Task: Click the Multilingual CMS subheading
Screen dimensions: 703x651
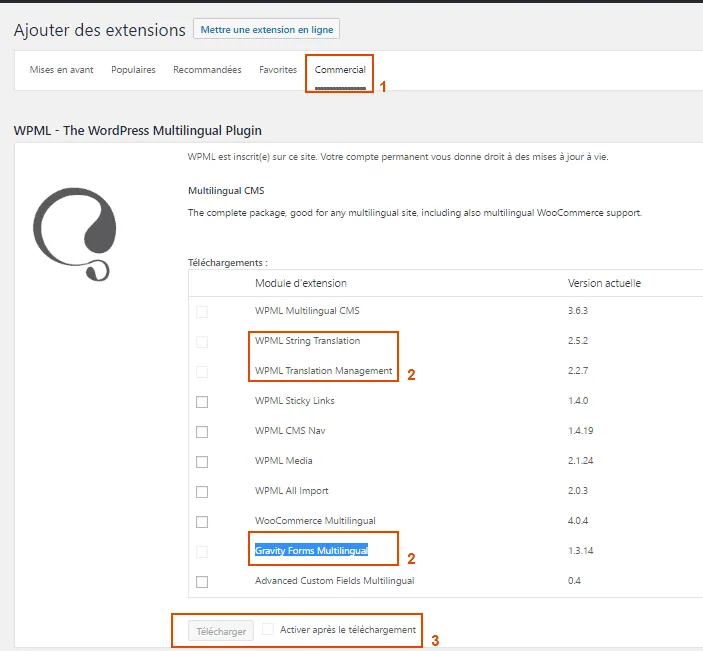Action: (x=226, y=191)
